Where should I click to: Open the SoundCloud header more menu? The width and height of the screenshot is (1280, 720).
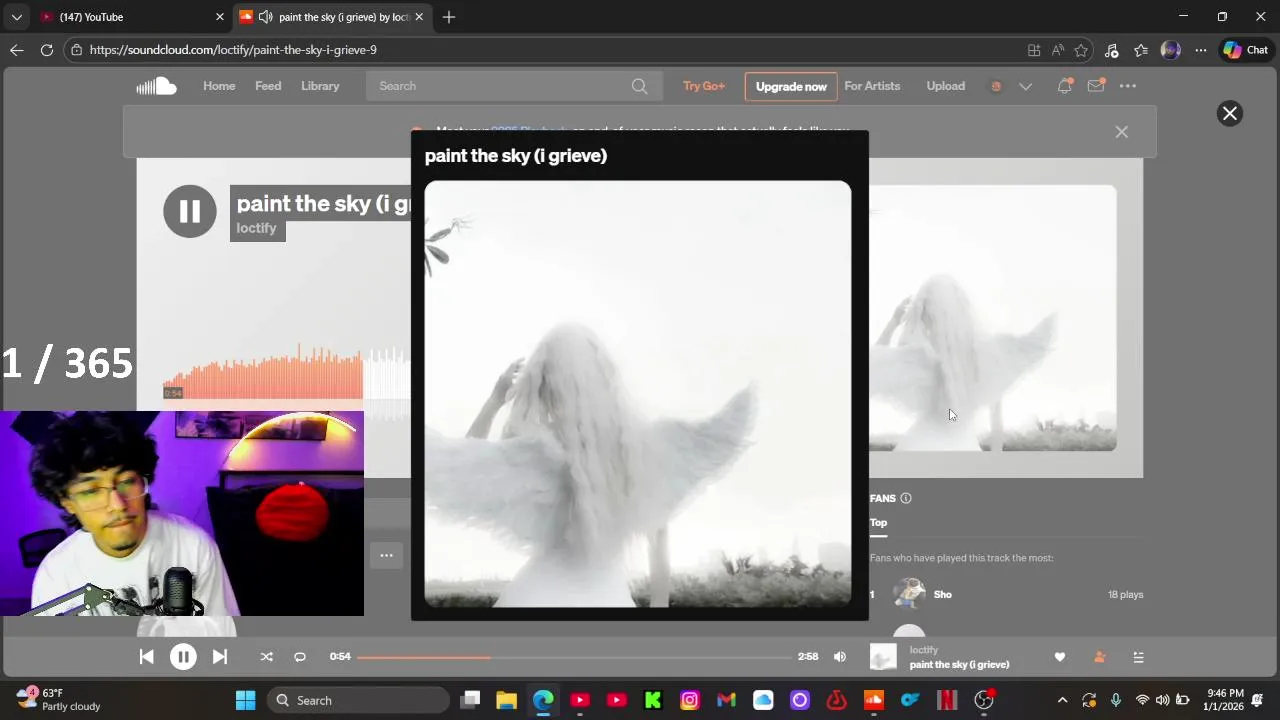[x=1128, y=86]
